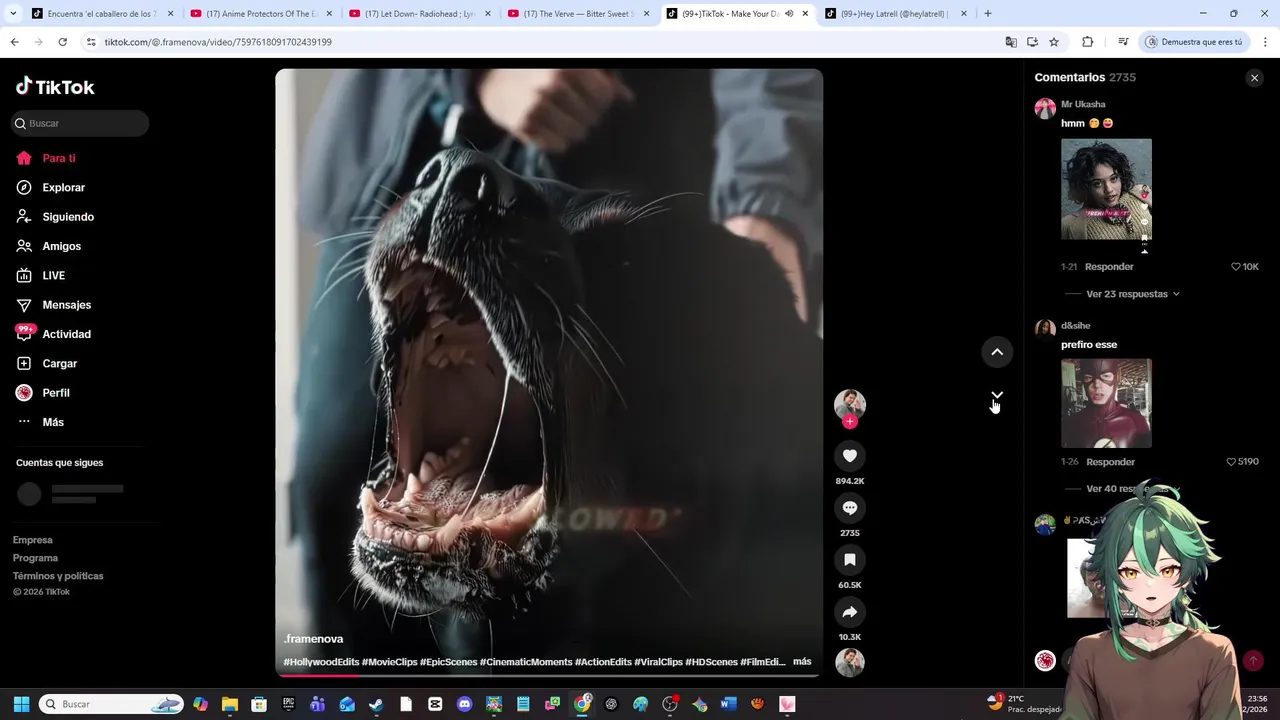Go back in browser
This screenshot has width=1280, height=720.
(14, 42)
